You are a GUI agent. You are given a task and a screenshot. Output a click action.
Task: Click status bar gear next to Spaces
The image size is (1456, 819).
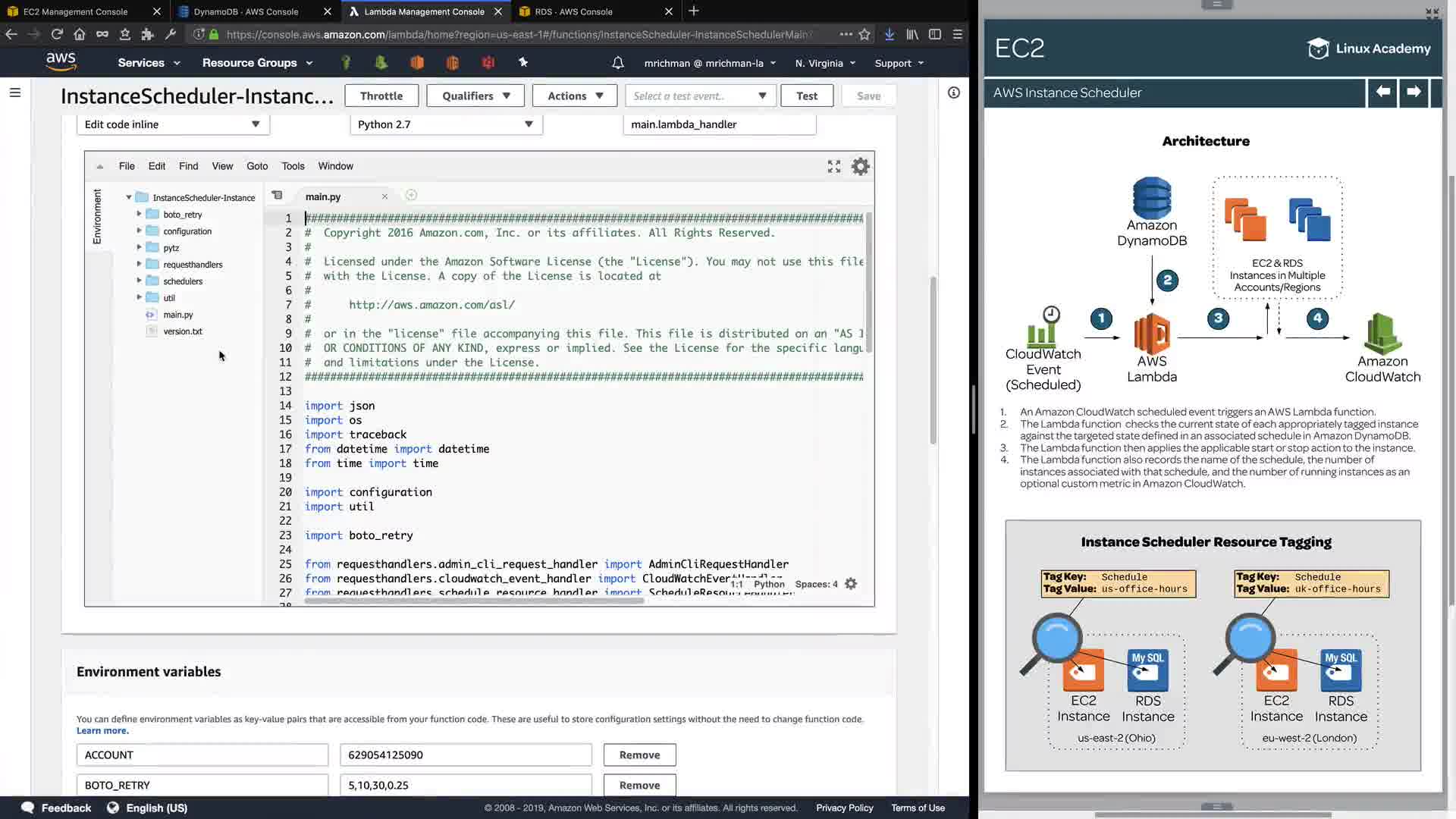851,584
